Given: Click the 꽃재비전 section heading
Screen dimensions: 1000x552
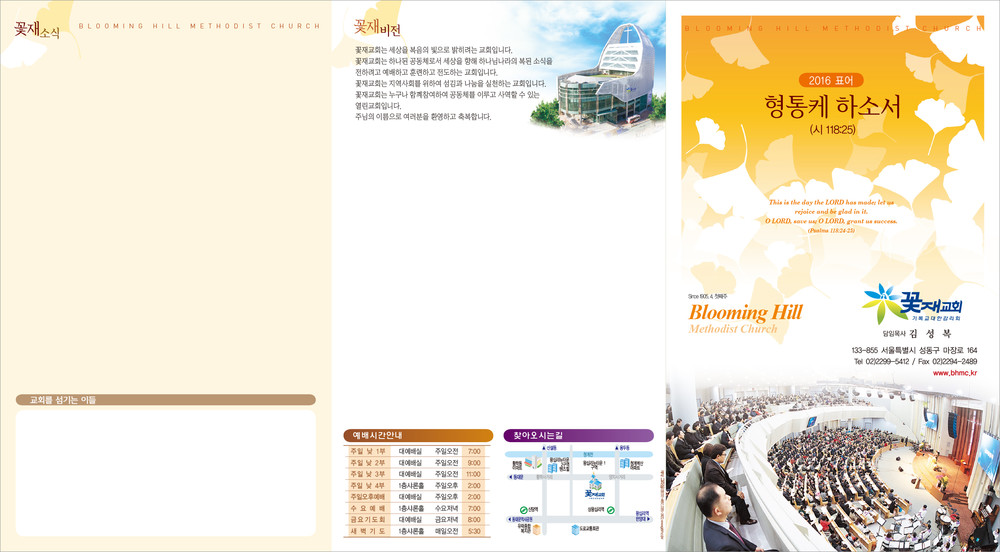Looking at the screenshot, I should tap(377, 27).
